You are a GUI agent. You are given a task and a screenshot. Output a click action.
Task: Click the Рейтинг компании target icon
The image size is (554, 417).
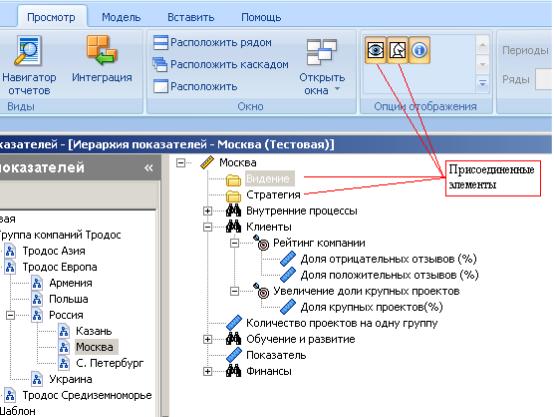261,242
